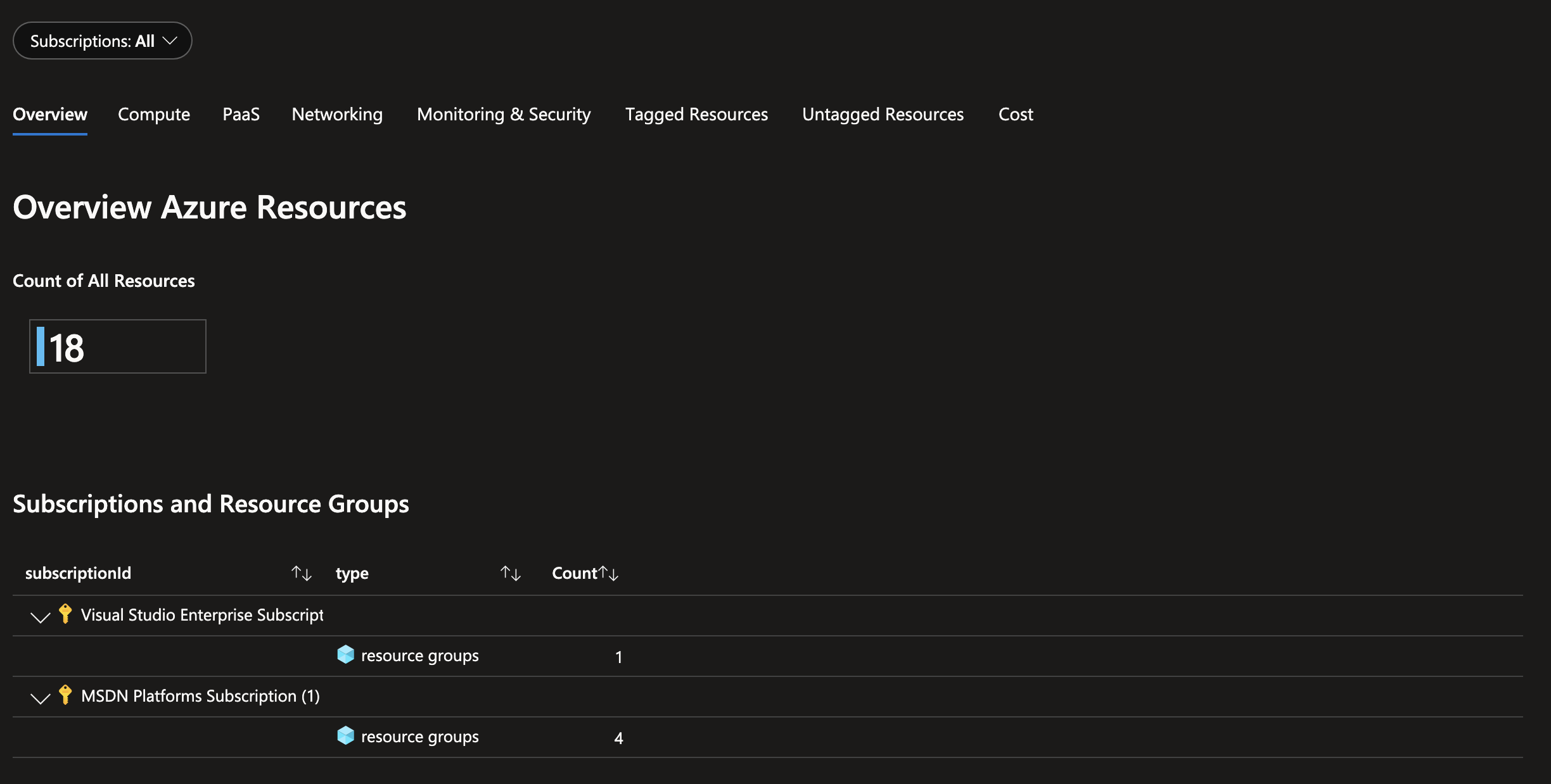Open the Monitoring & Security tab

pyautogui.click(x=504, y=115)
